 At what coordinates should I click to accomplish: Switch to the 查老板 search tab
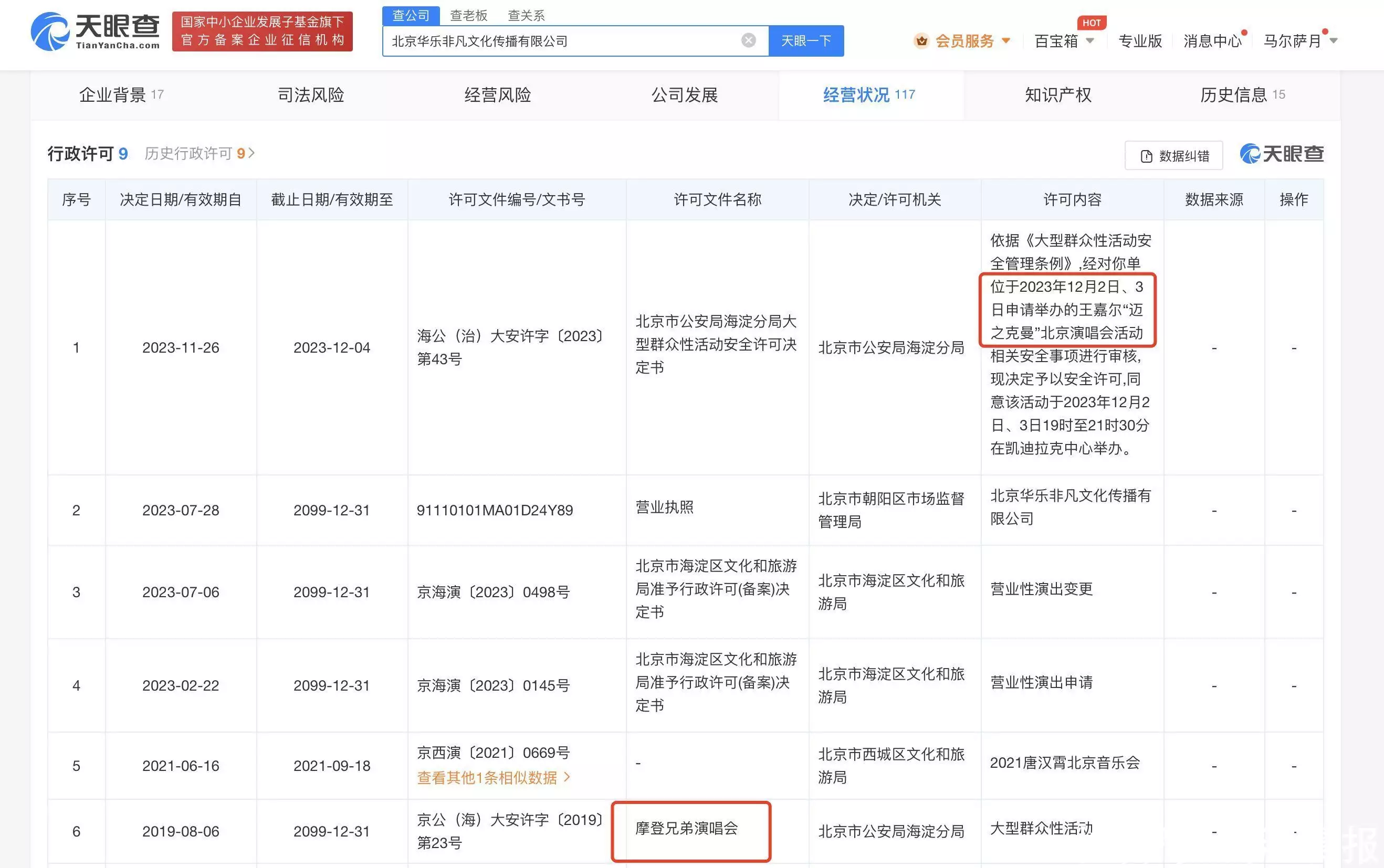point(469,16)
